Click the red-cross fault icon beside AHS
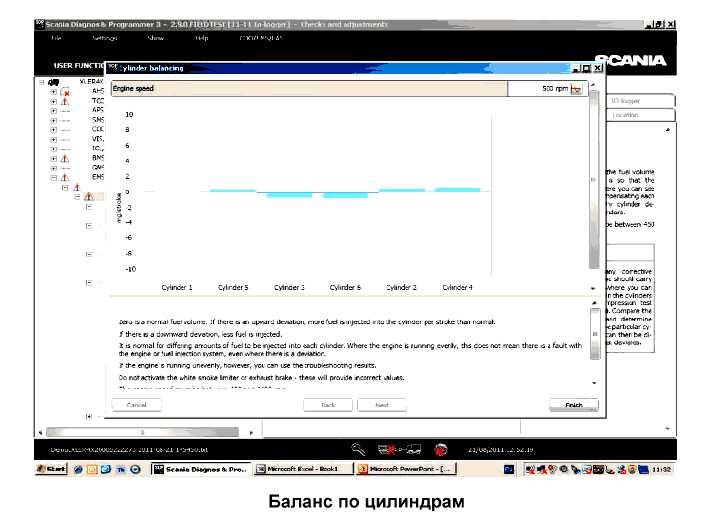This screenshot has width=710, height=532. coord(65,91)
